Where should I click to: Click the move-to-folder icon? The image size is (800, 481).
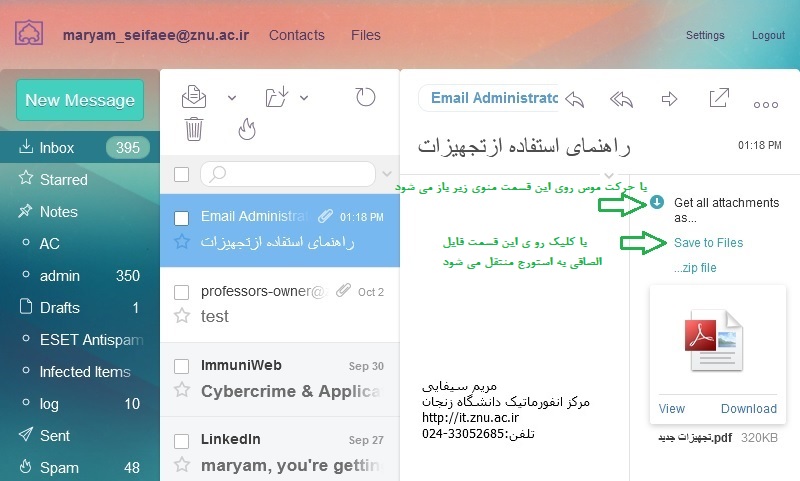coord(277,97)
